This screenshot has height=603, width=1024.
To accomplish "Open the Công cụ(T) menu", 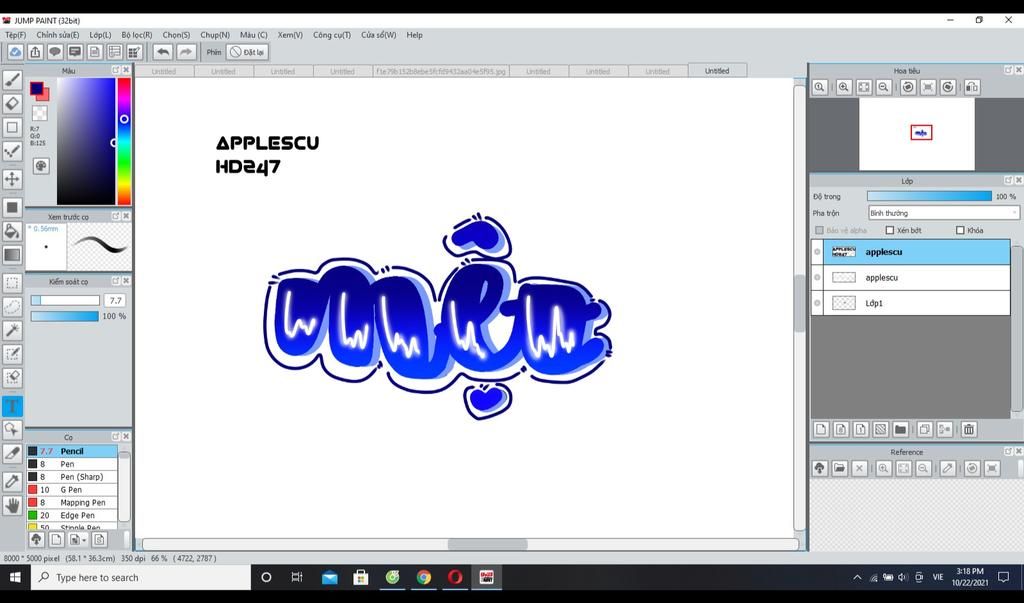I will tap(332, 35).
